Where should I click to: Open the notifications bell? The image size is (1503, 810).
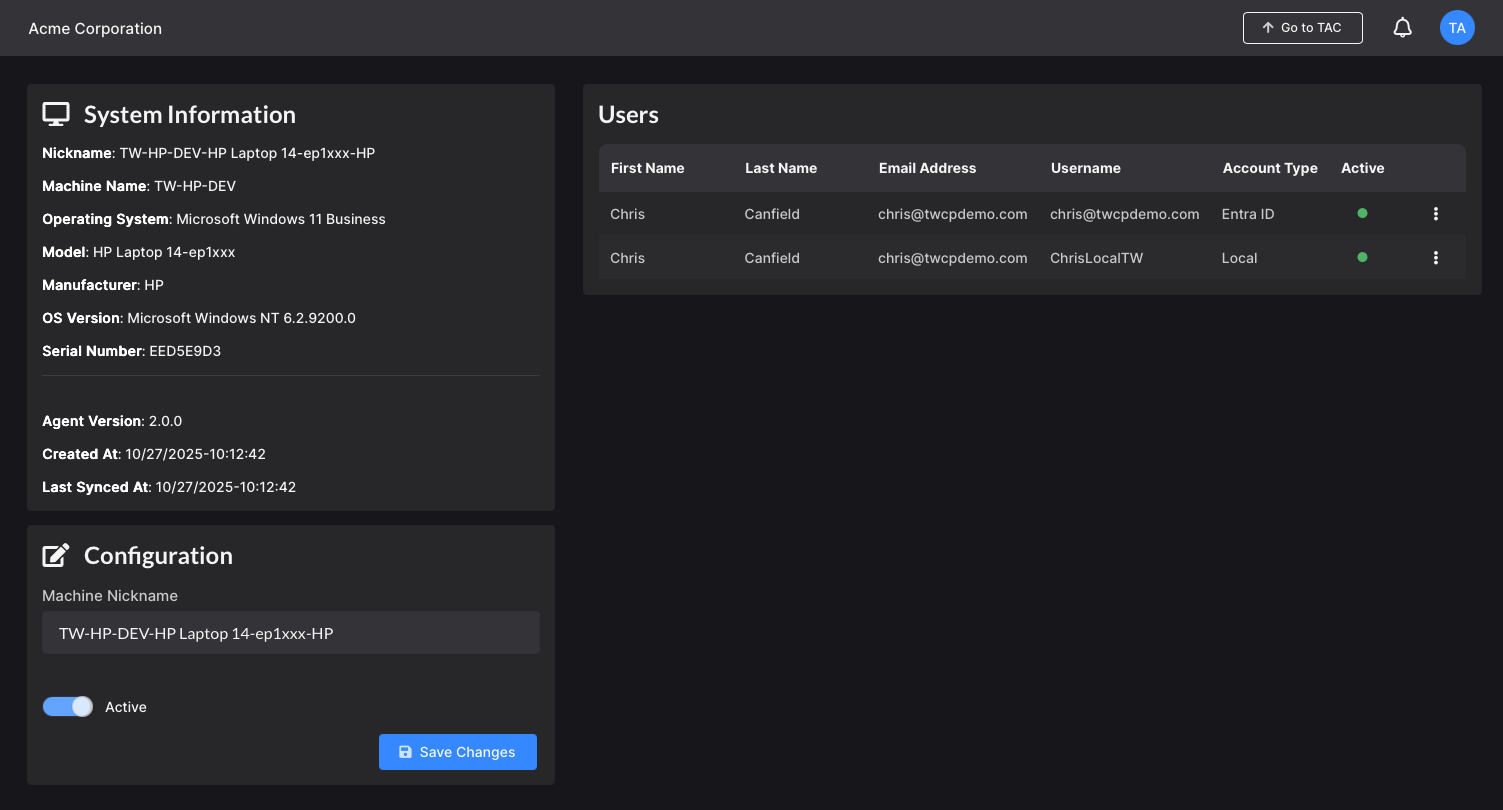click(1403, 28)
